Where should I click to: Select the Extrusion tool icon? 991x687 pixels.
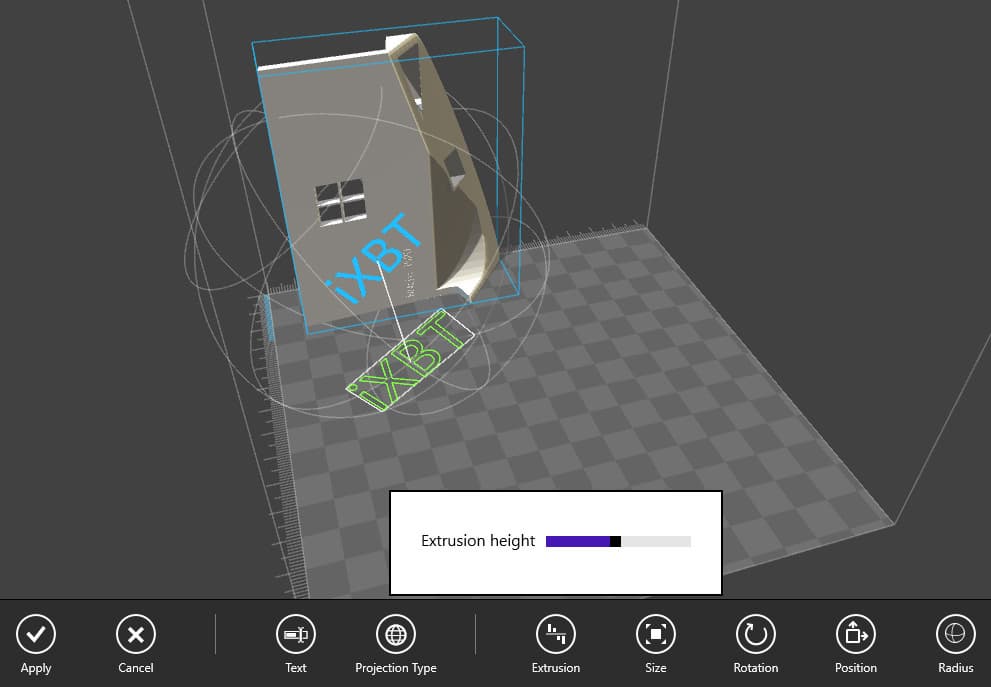click(x=556, y=634)
